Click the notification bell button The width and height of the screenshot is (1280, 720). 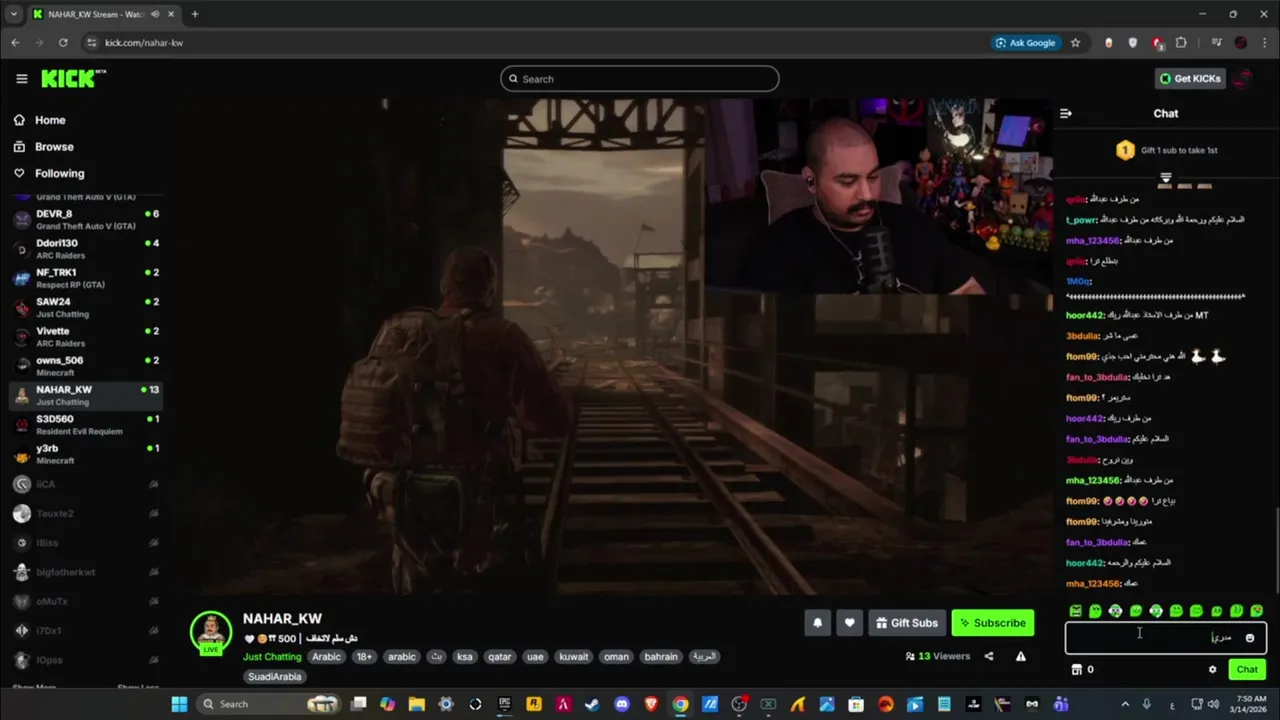pos(817,623)
